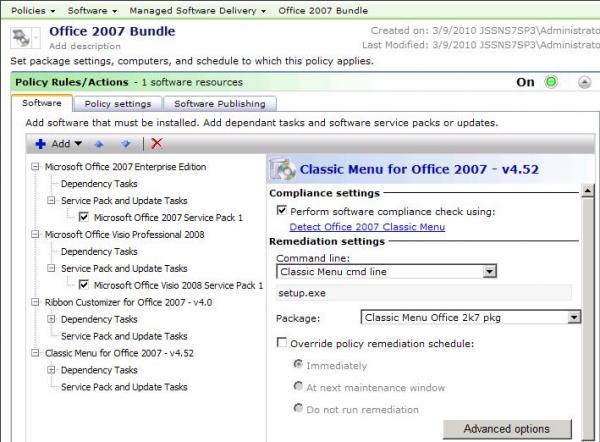Screen dimensions: 600x442
Task: Open the Package dropdown
Action: click(574, 317)
